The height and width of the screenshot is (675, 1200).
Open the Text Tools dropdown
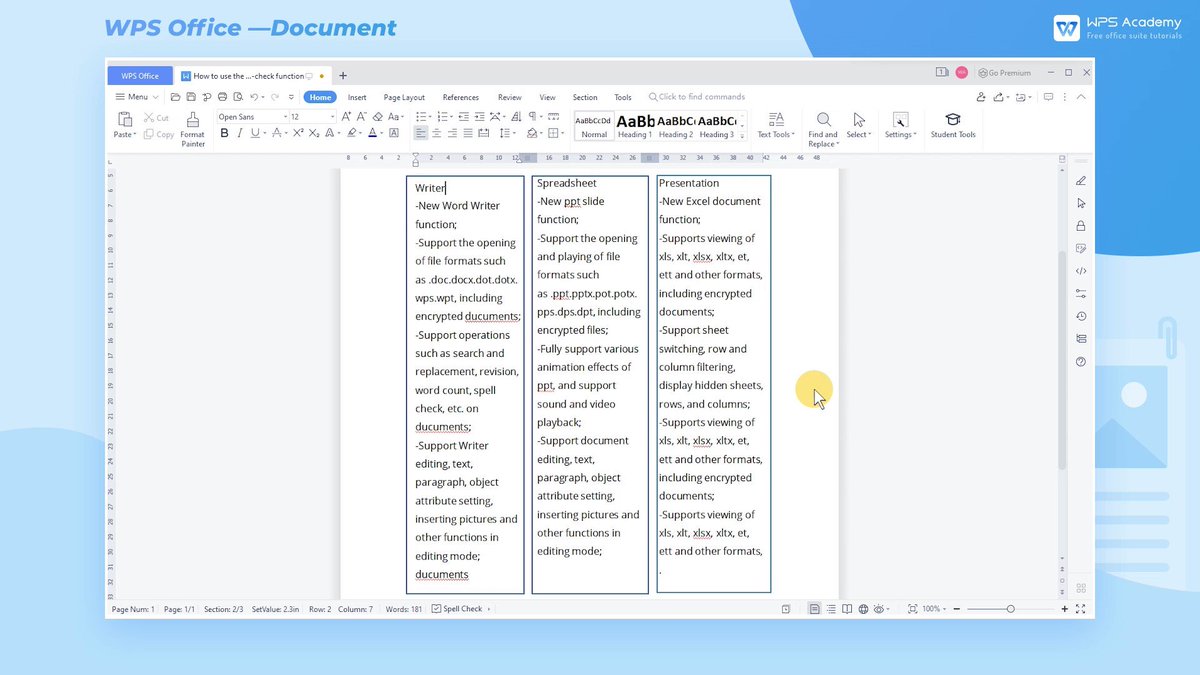tap(776, 135)
